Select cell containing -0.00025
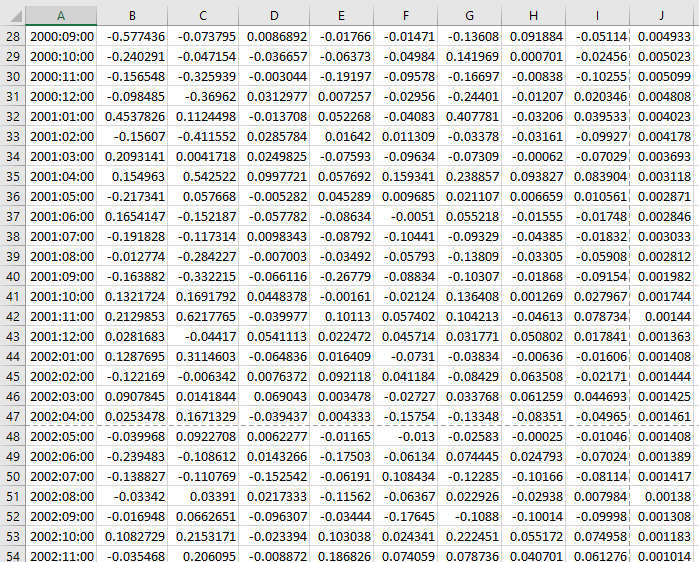The width and height of the screenshot is (699, 562). pyautogui.click(x=533, y=436)
